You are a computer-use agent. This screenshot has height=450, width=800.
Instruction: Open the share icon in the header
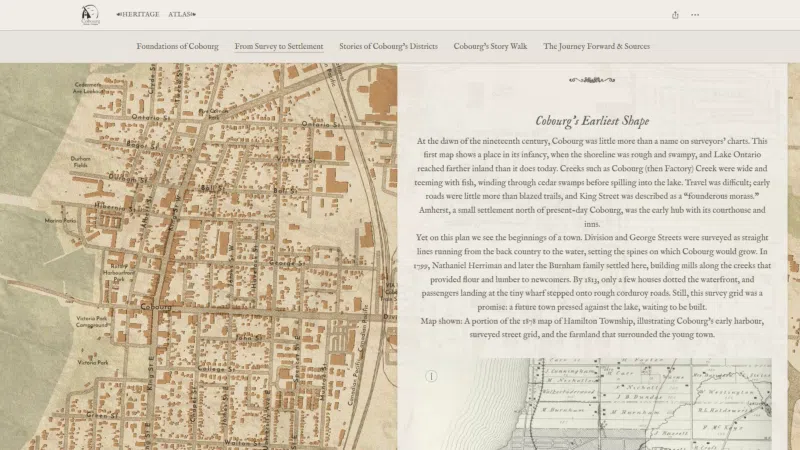(x=676, y=15)
